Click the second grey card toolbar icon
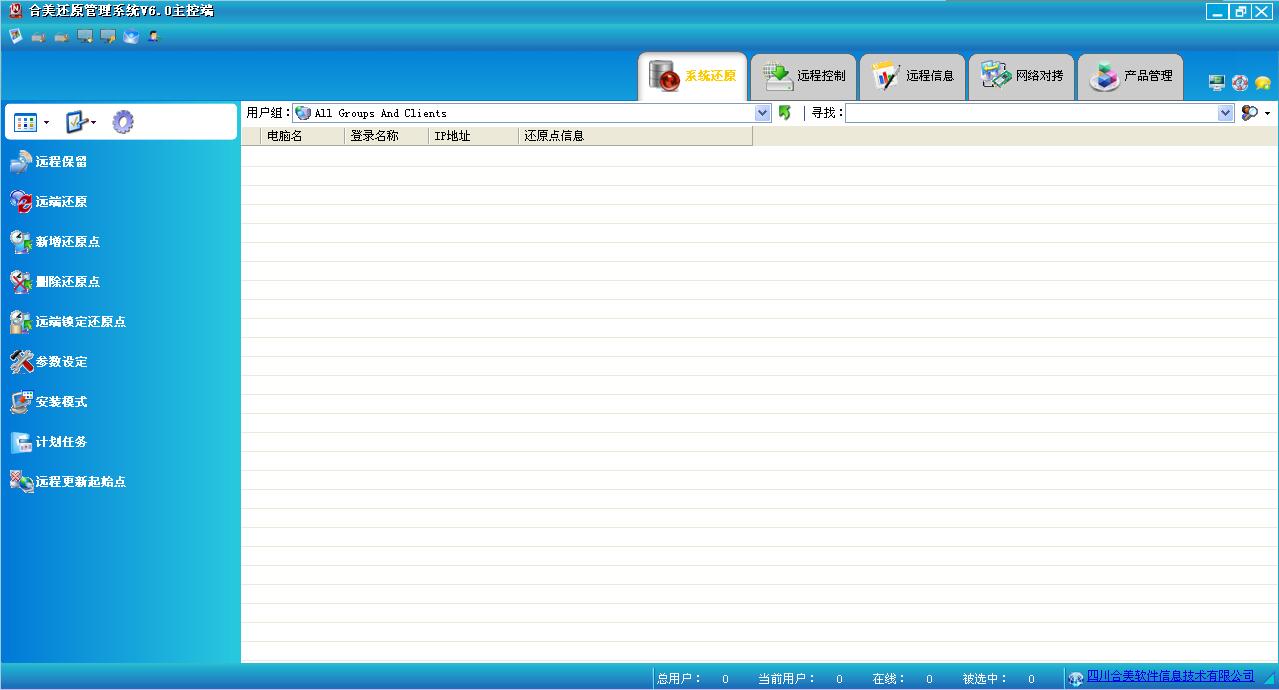 (x=62, y=37)
